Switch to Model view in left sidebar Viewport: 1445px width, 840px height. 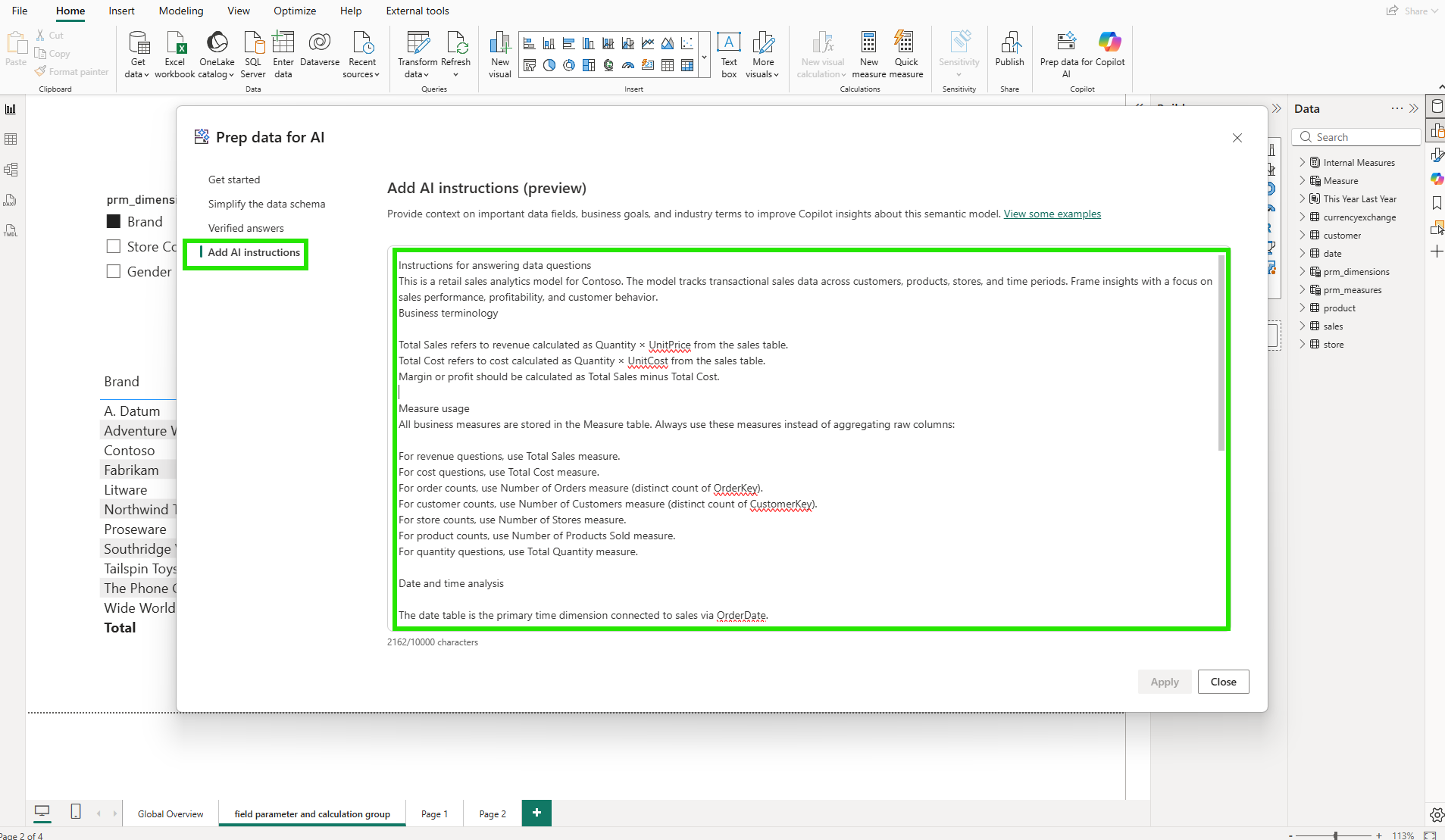[11, 170]
